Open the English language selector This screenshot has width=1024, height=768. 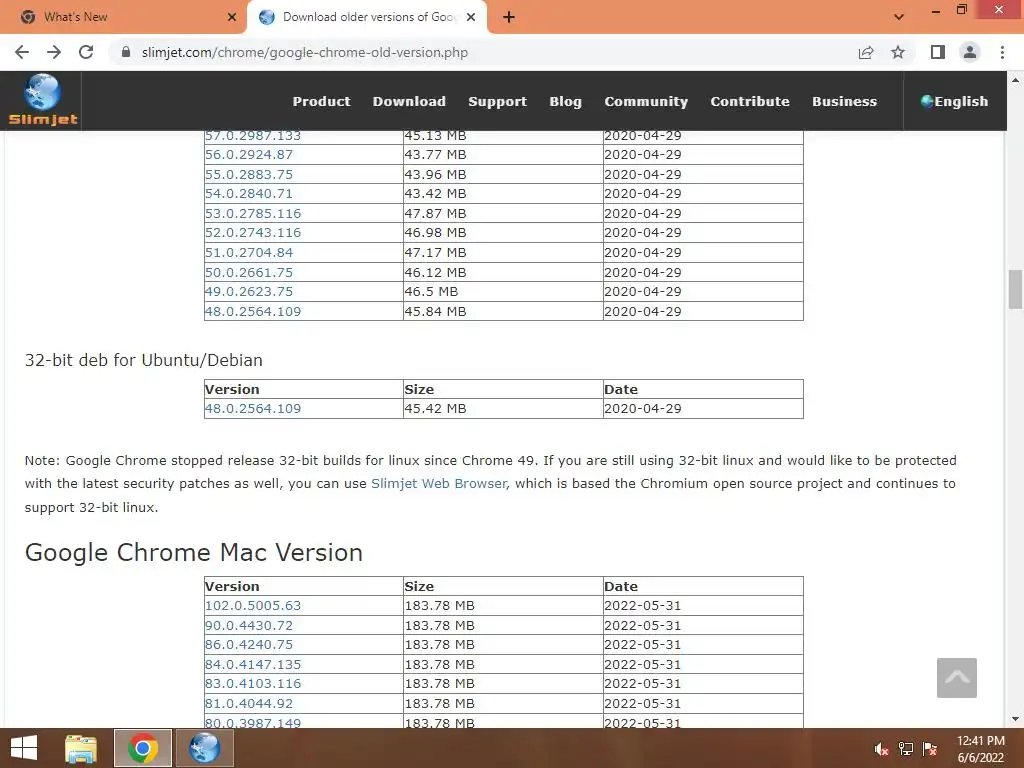click(954, 101)
